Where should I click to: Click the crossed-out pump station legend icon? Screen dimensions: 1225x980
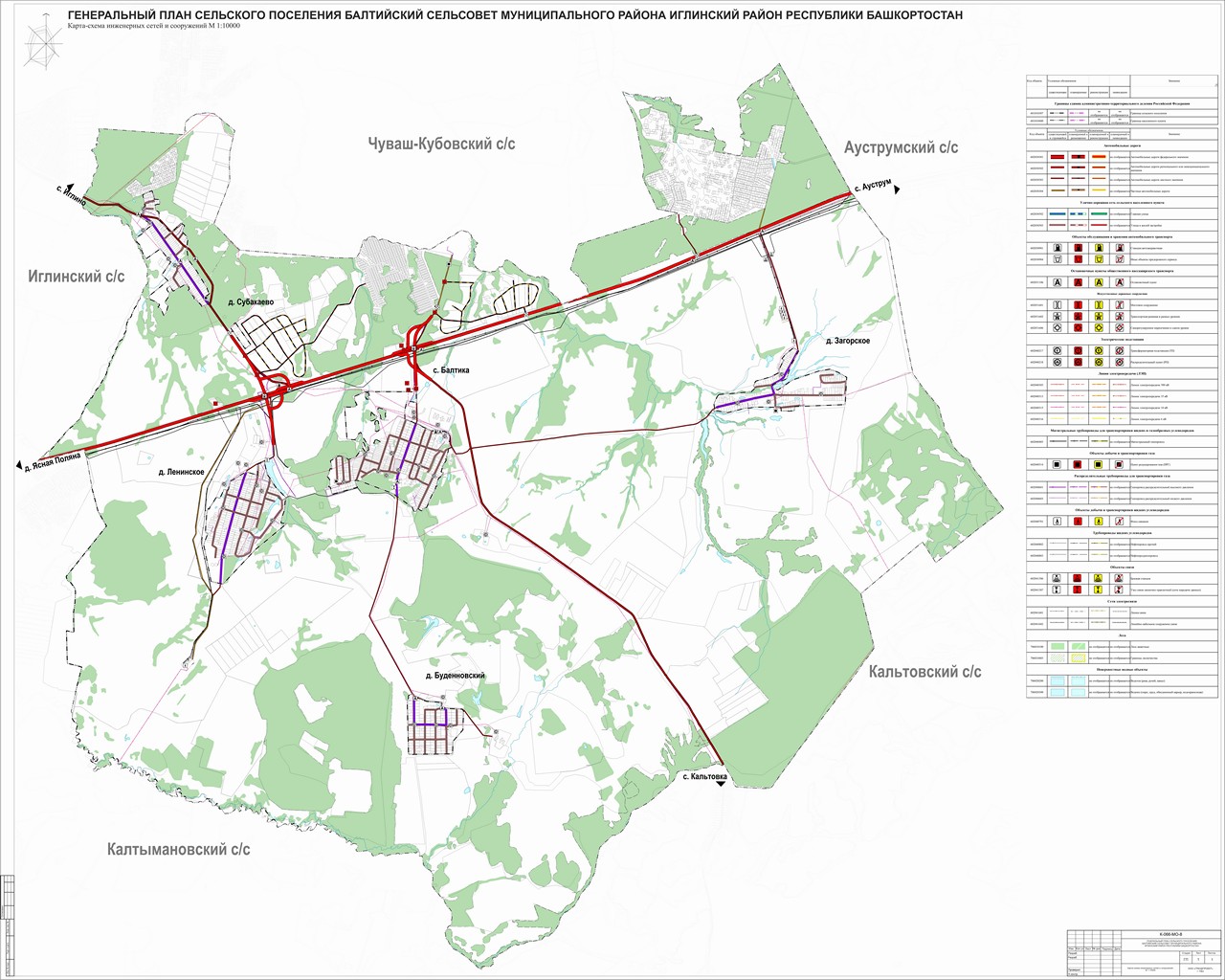[1120, 523]
